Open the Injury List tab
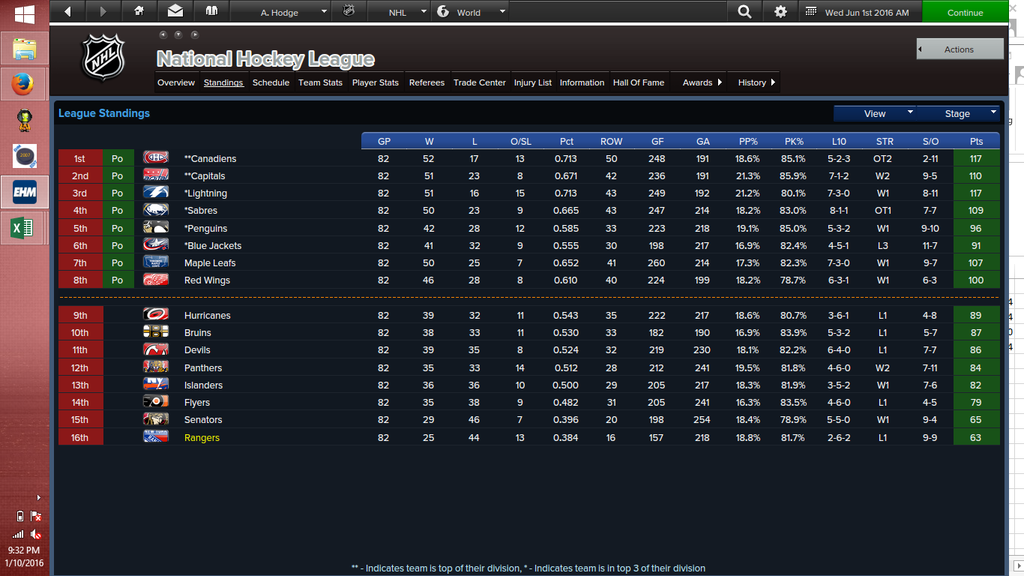The height and width of the screenshot is (576, 1024). (x=532, y=82)
